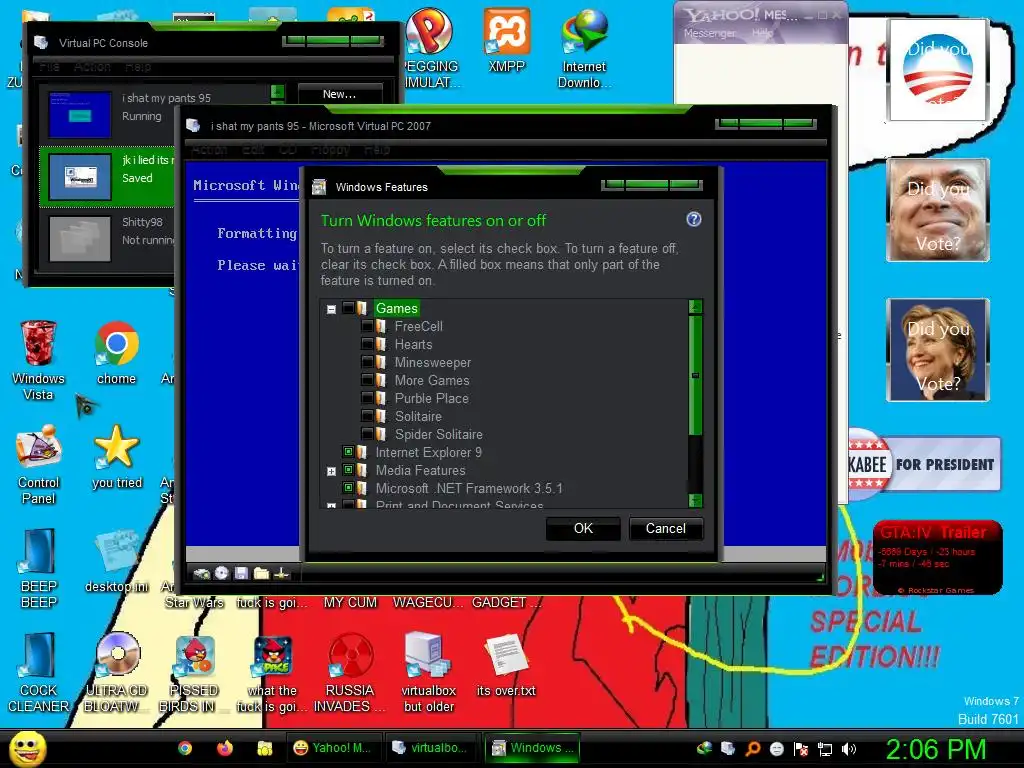Click the network adapter status icon in Virtual PC
This screenshot has height=768, width=1024.
click(x=281, y=573)
